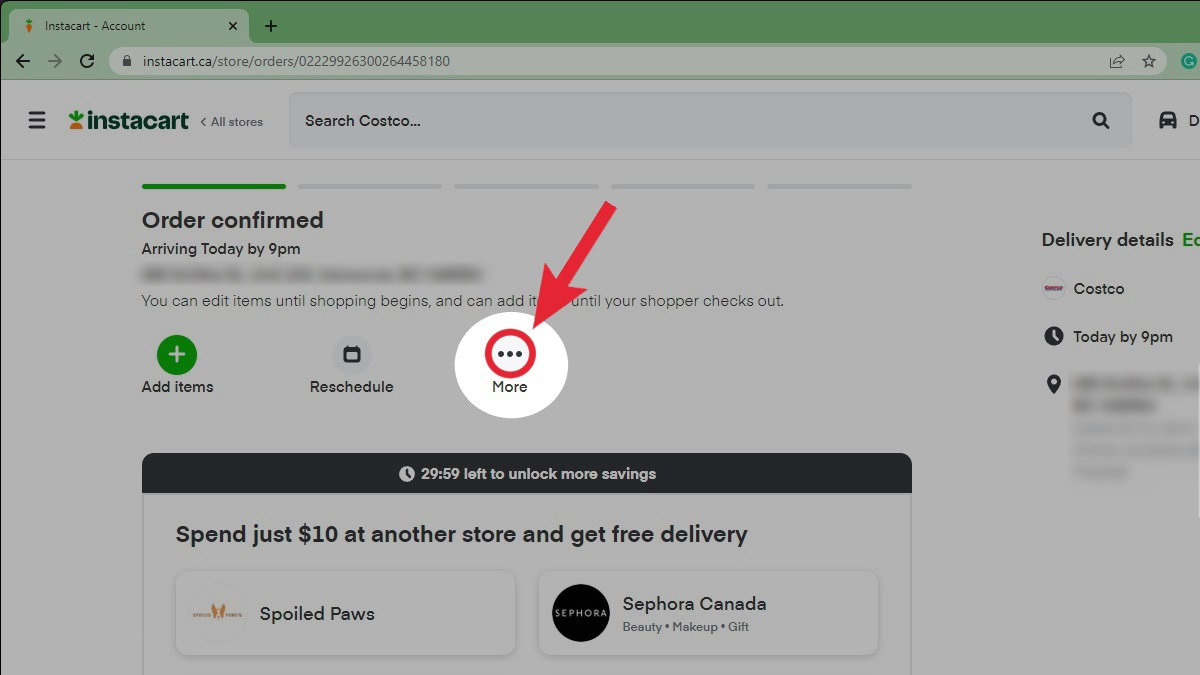The height and width of the screenshot is (675, 1200).
Task: Go back with the browser back arrow
Action: tap(23, 61)
